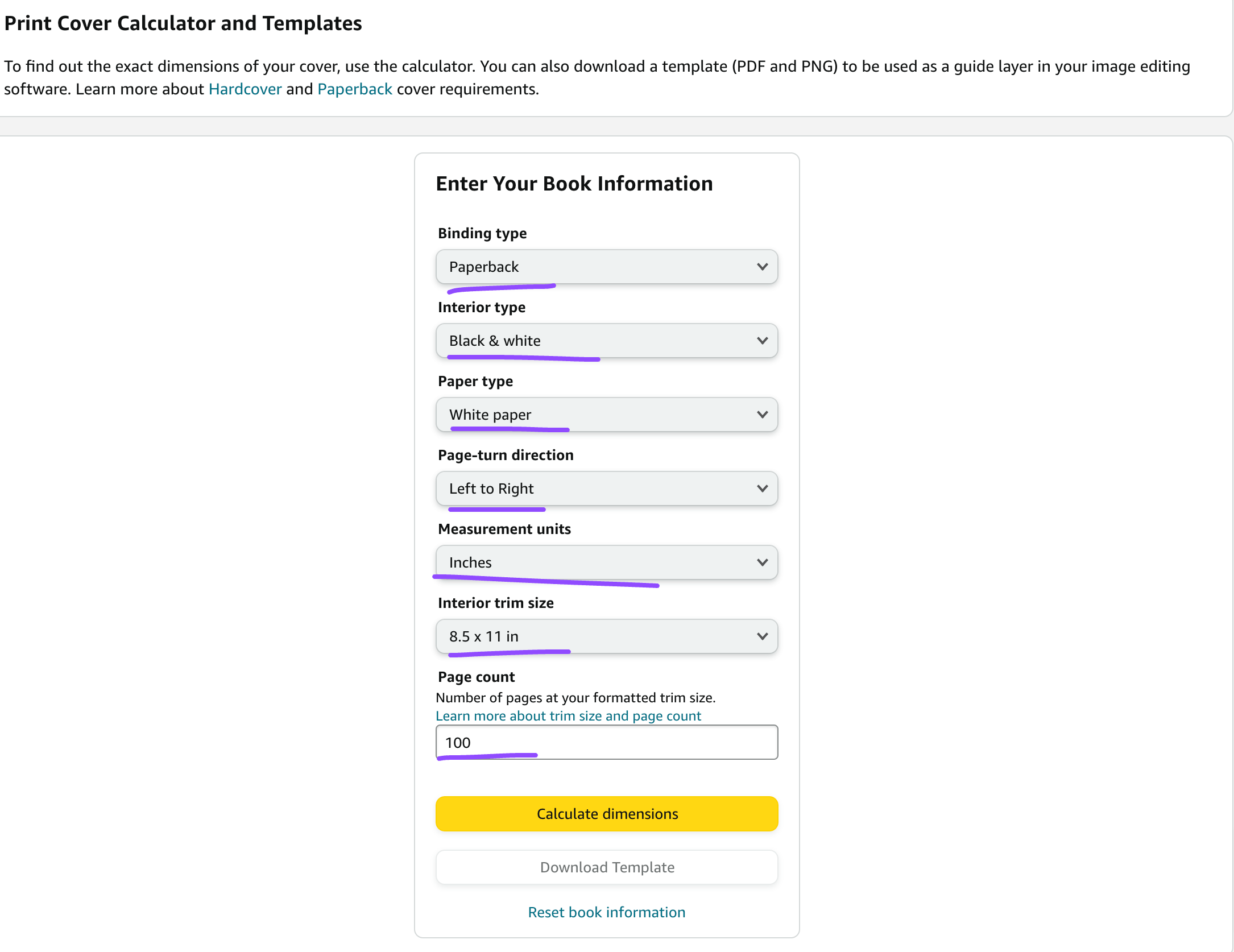The image size is (1234, 952).
Task: Click the chevron arrow in Binding type field
Action: 762,267
